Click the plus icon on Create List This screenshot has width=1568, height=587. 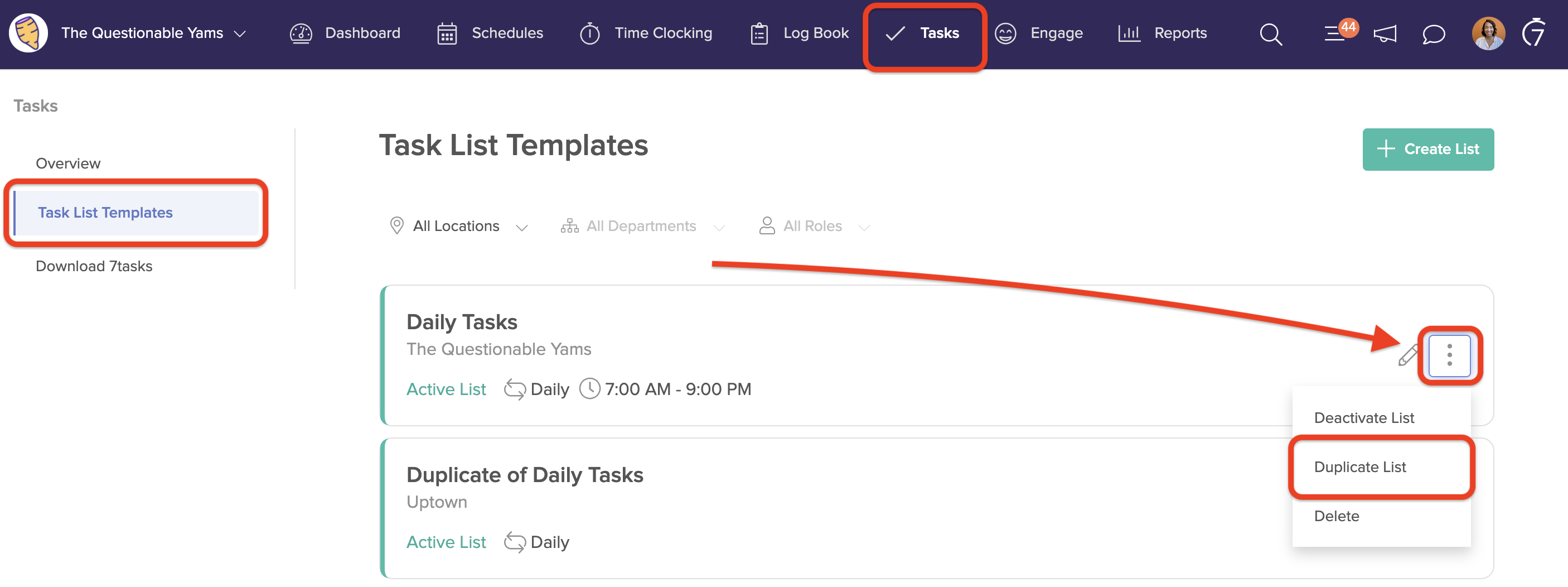[1386, 149]
